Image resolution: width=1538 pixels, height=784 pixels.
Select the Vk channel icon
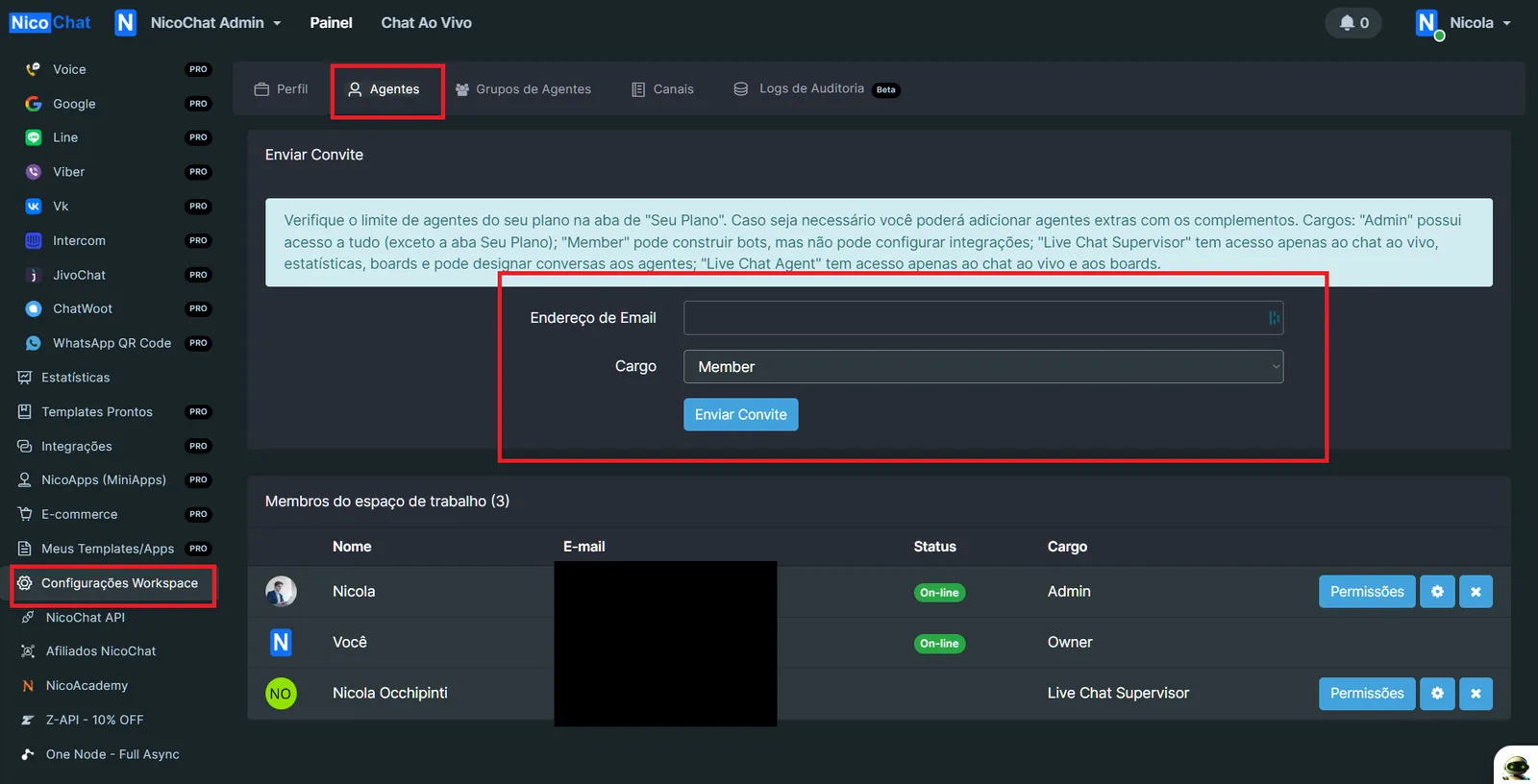34,207
